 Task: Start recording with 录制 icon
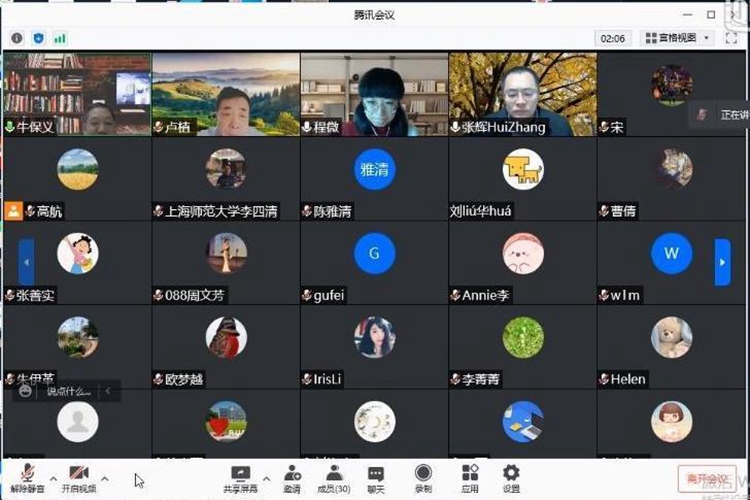pos(423,477)
